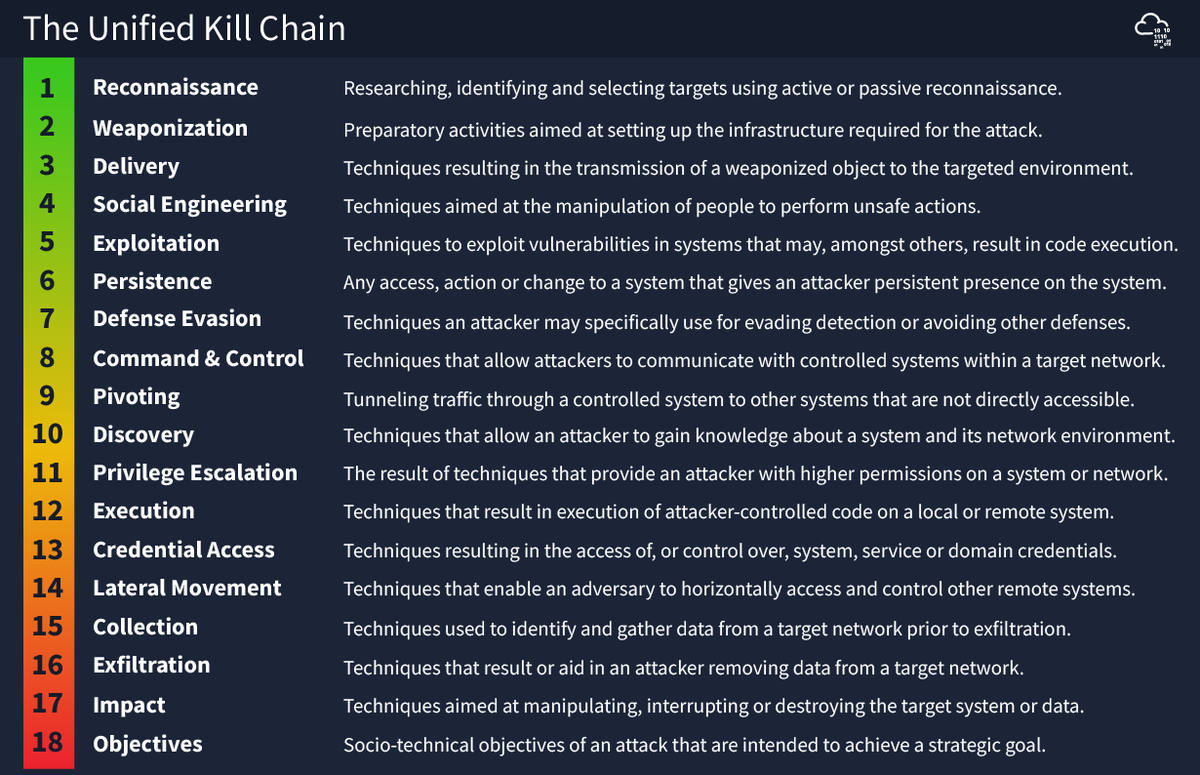Click The Unified Kill Chain title
This screenshot has height=775, width=1200.
click(185, 28)
